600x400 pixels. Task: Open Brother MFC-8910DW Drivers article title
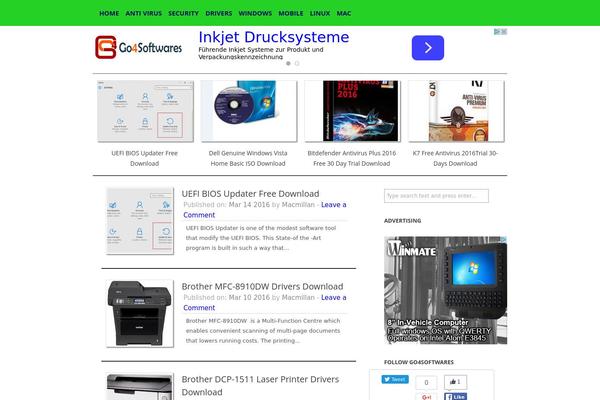point(262,286)
